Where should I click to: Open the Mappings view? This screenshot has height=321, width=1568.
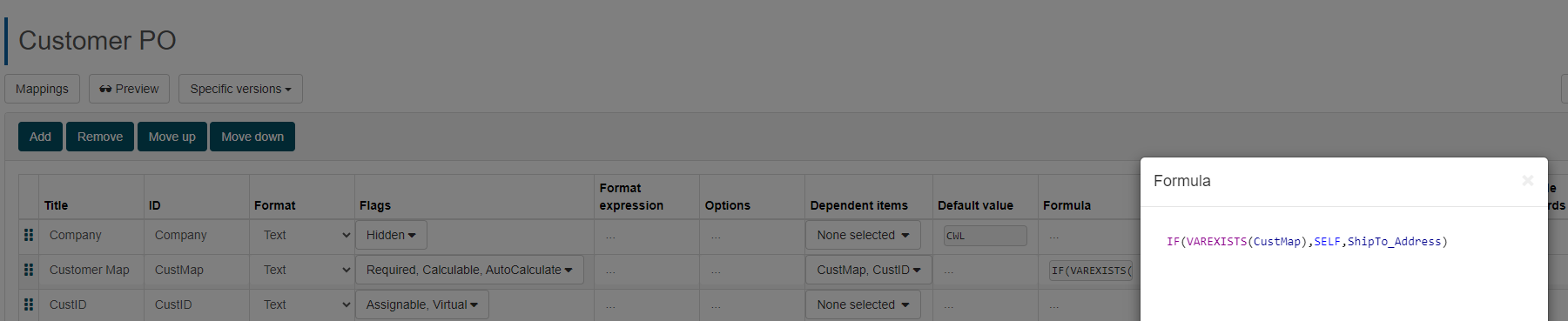[42, 89]
